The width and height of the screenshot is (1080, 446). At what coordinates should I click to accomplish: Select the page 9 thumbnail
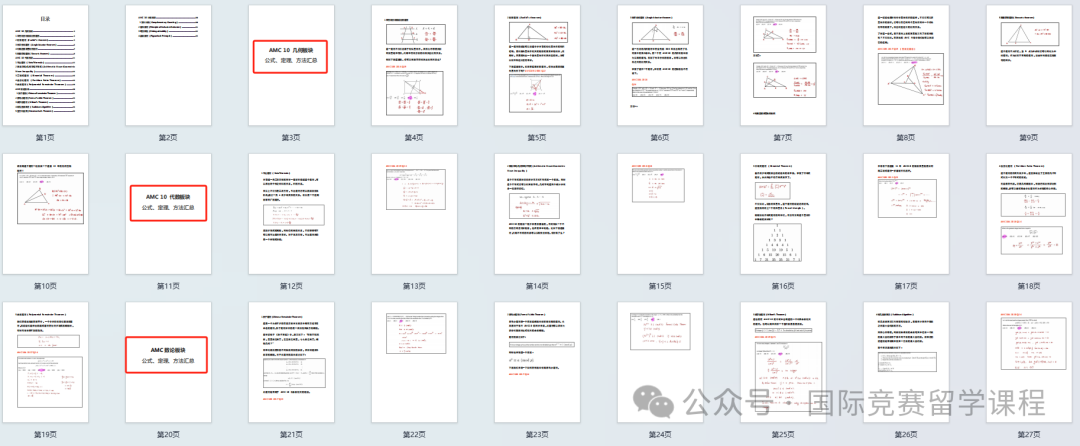click(x=1029, y=65)
